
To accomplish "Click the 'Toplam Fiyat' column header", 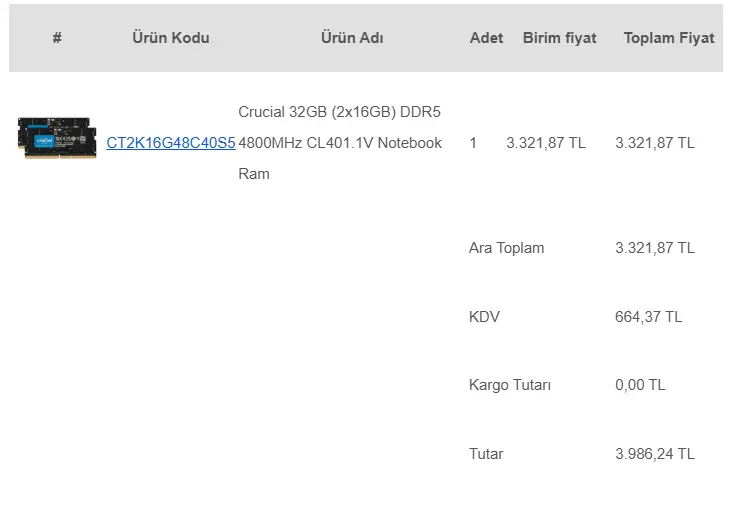I will [x=669, y=38].
